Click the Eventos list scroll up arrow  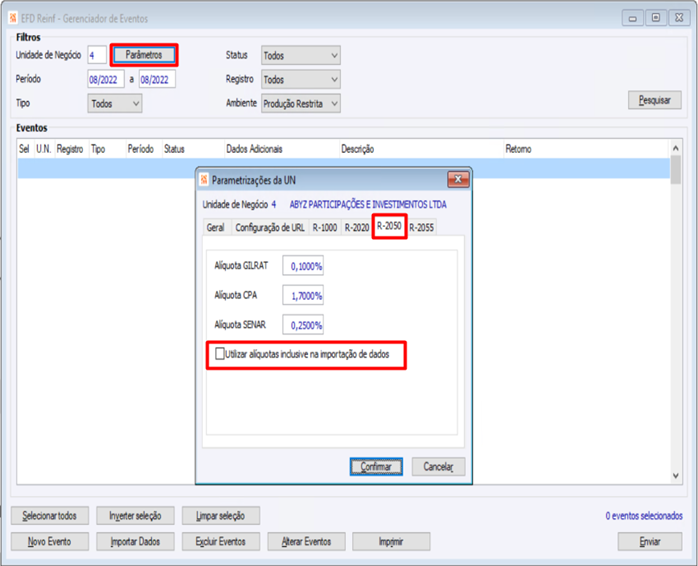pyautogui.click(x=676, y=148)
